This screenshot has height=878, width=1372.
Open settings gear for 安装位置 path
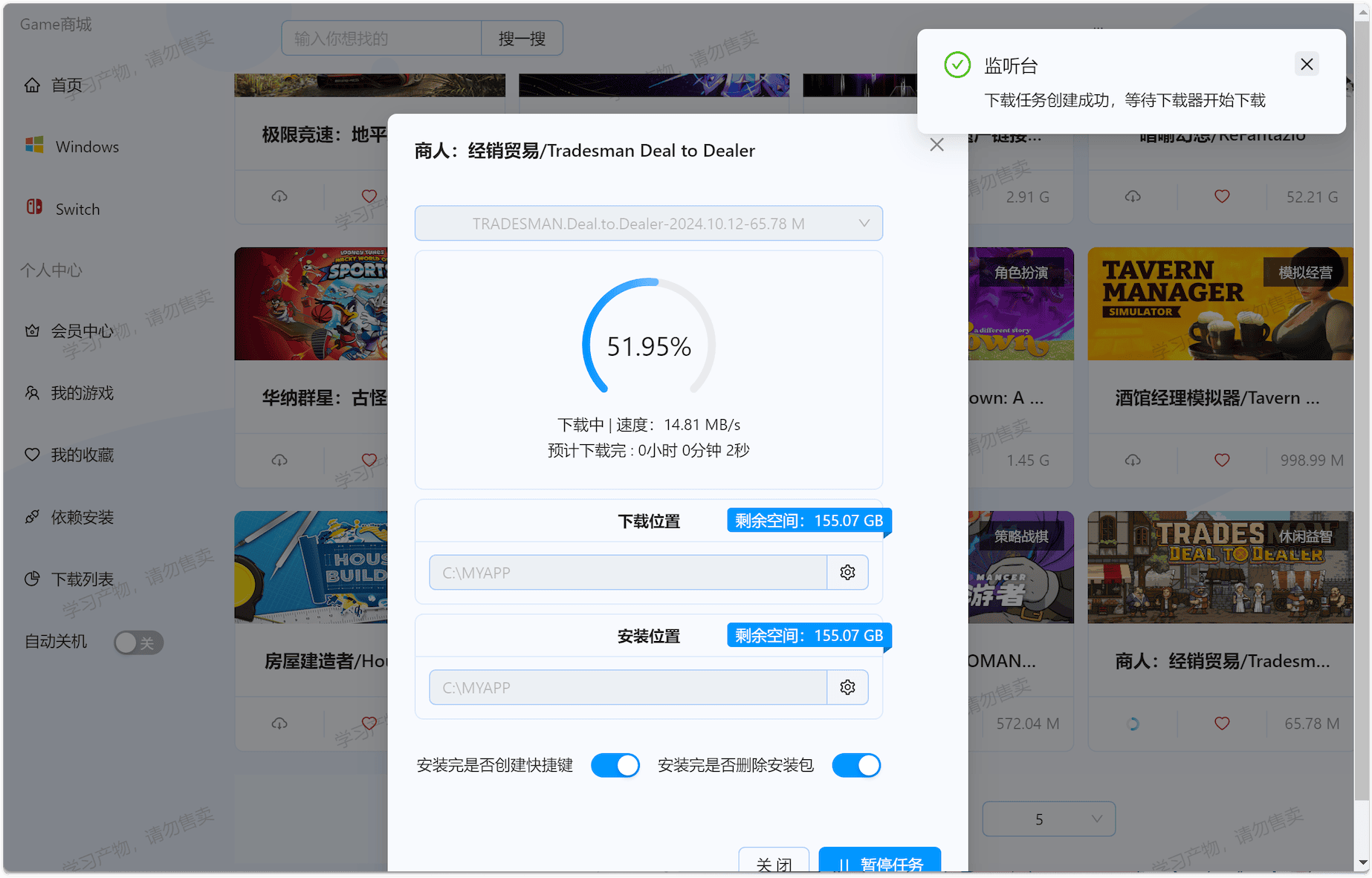click(x=847, y=688)
